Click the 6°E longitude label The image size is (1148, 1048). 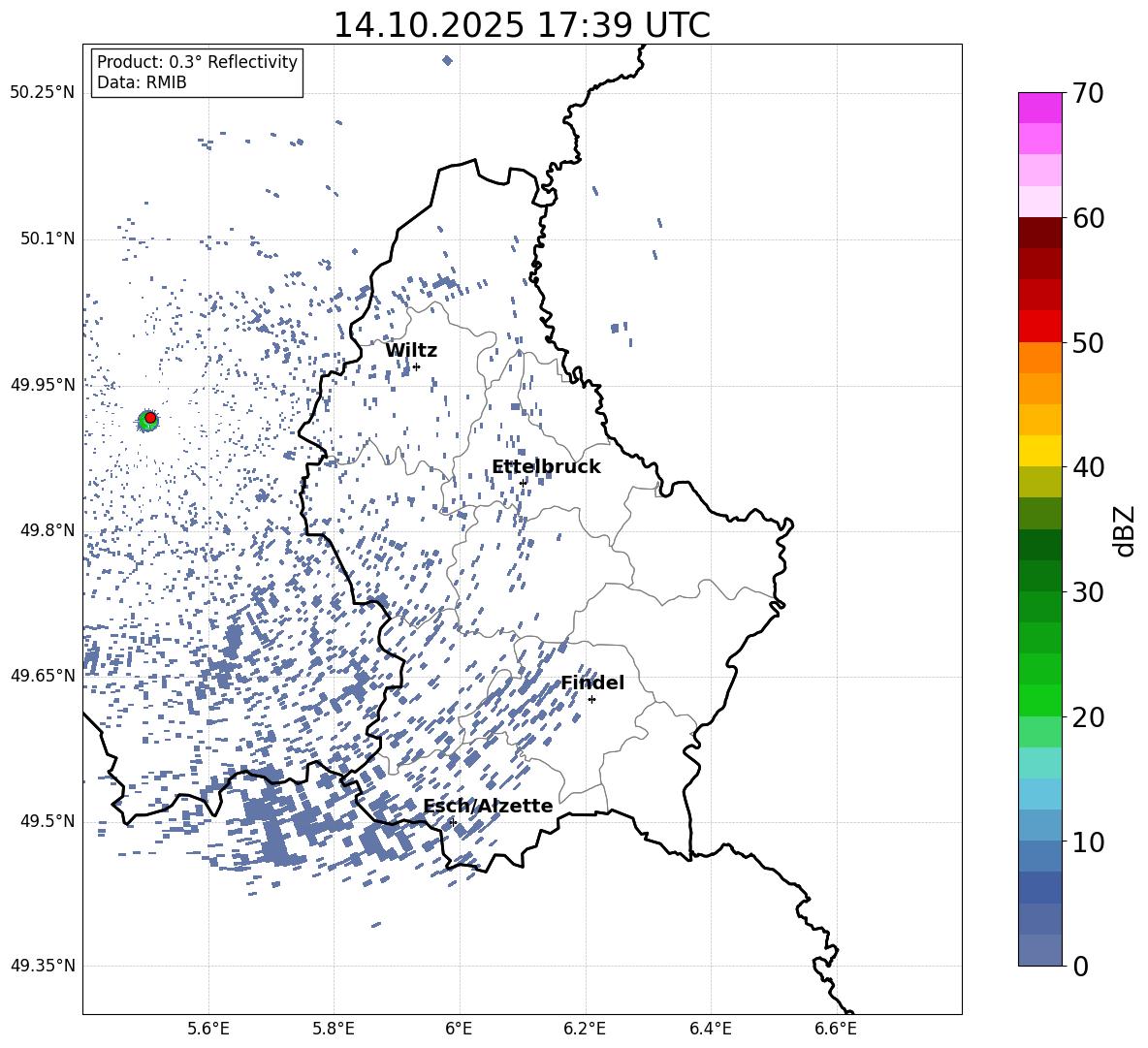(x=459, y=1029)
